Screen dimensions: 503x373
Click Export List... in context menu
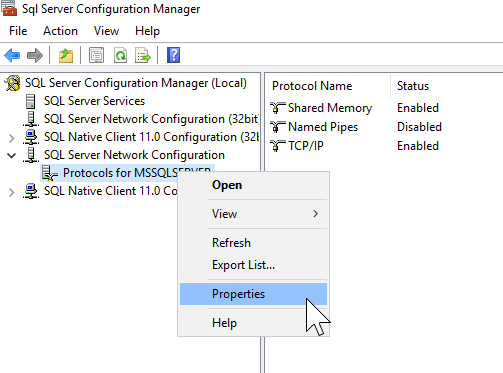243,265
